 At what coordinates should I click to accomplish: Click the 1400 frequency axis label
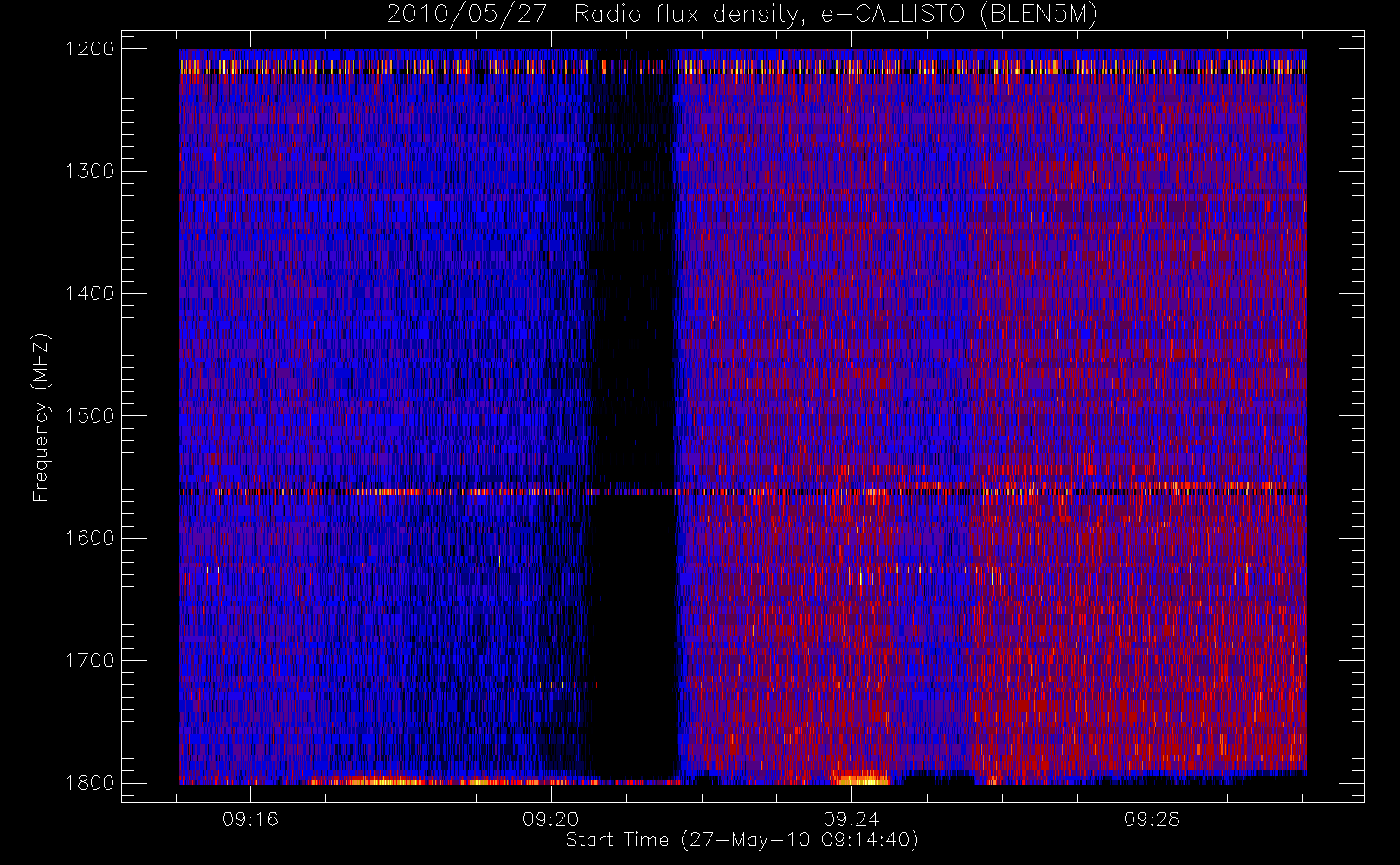coord(89,294)
